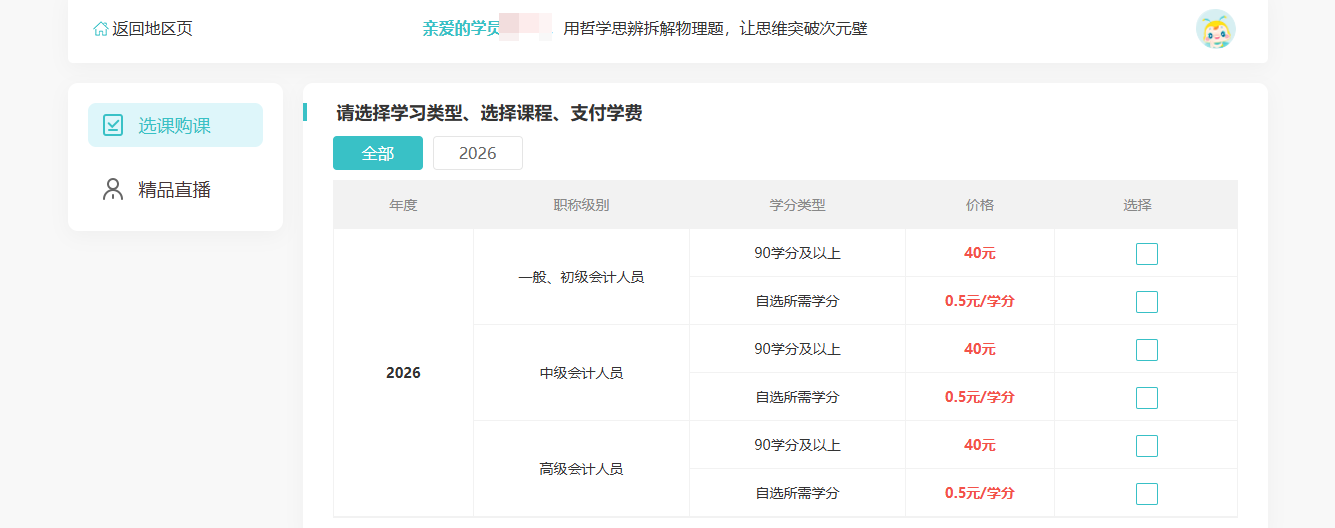Click the 一般、初级会计人员 cell
Viewport: 1335px width, 528px height.
pos(581,277)
